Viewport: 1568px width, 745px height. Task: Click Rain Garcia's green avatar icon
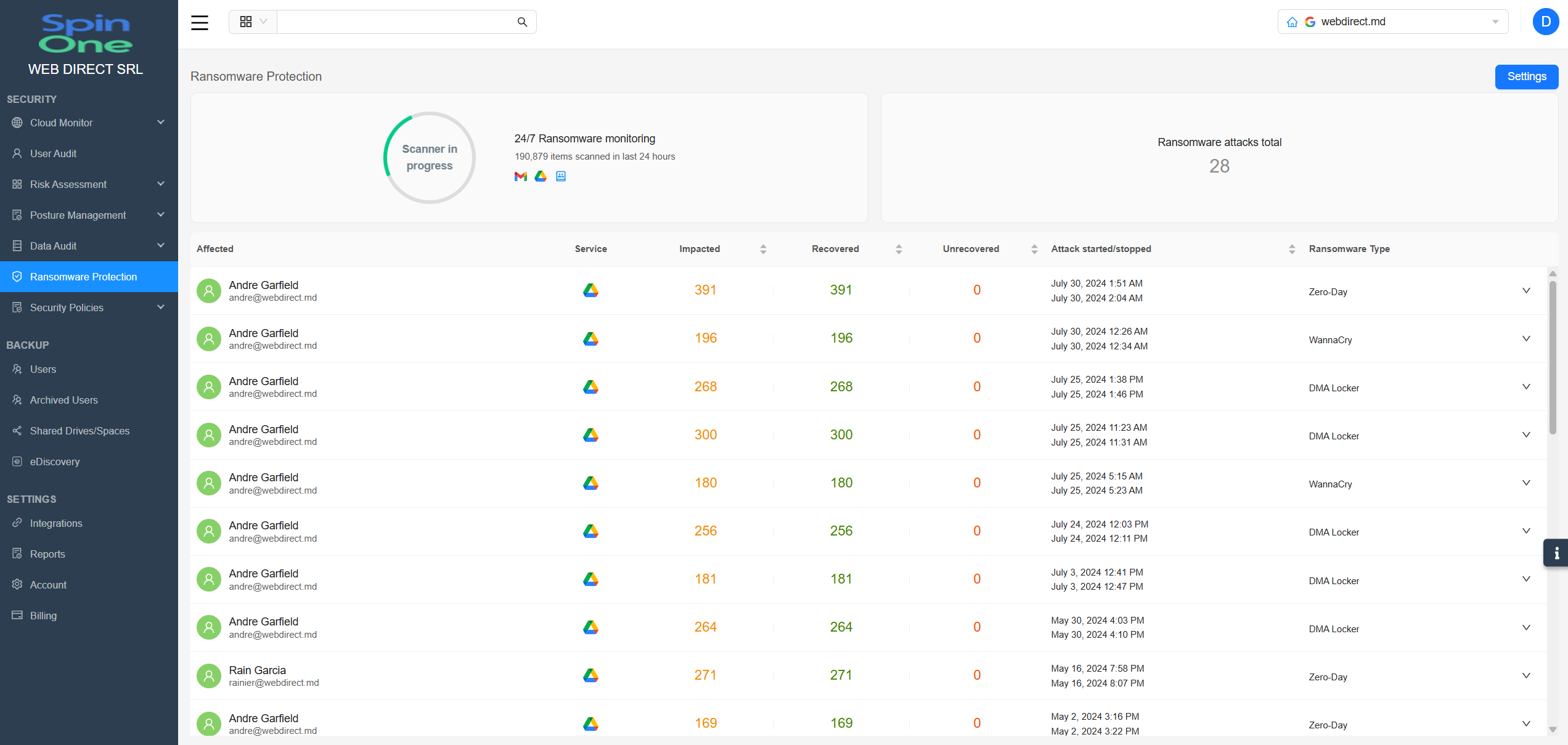point(209,675)
